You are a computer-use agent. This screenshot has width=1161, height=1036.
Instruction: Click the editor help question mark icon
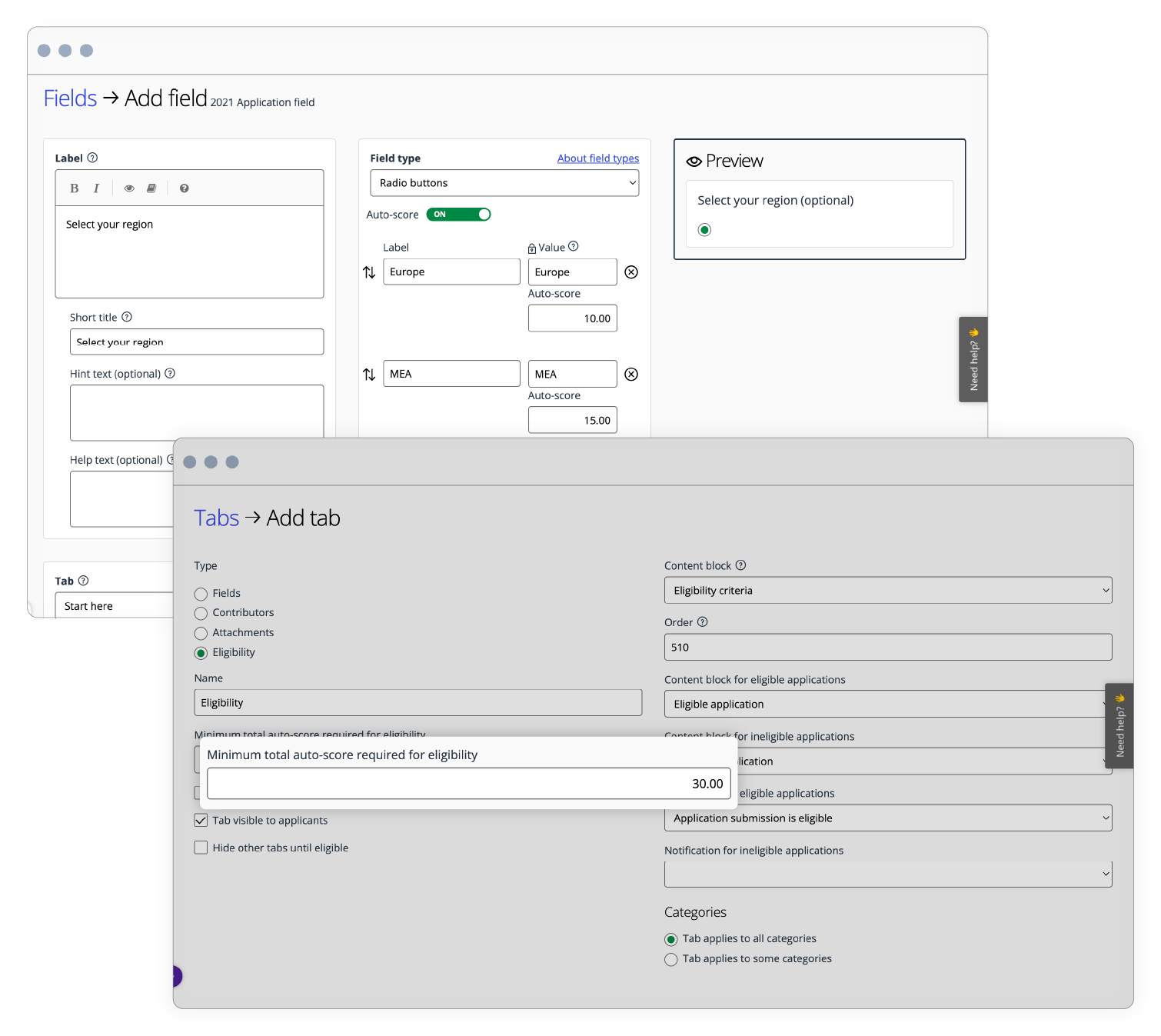tap(185, 188)
